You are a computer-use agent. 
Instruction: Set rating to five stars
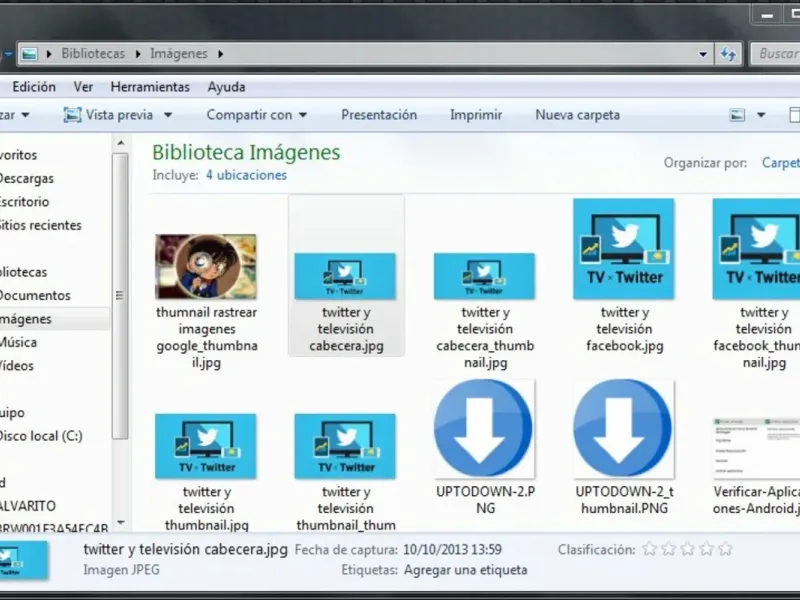coord(725,549)
